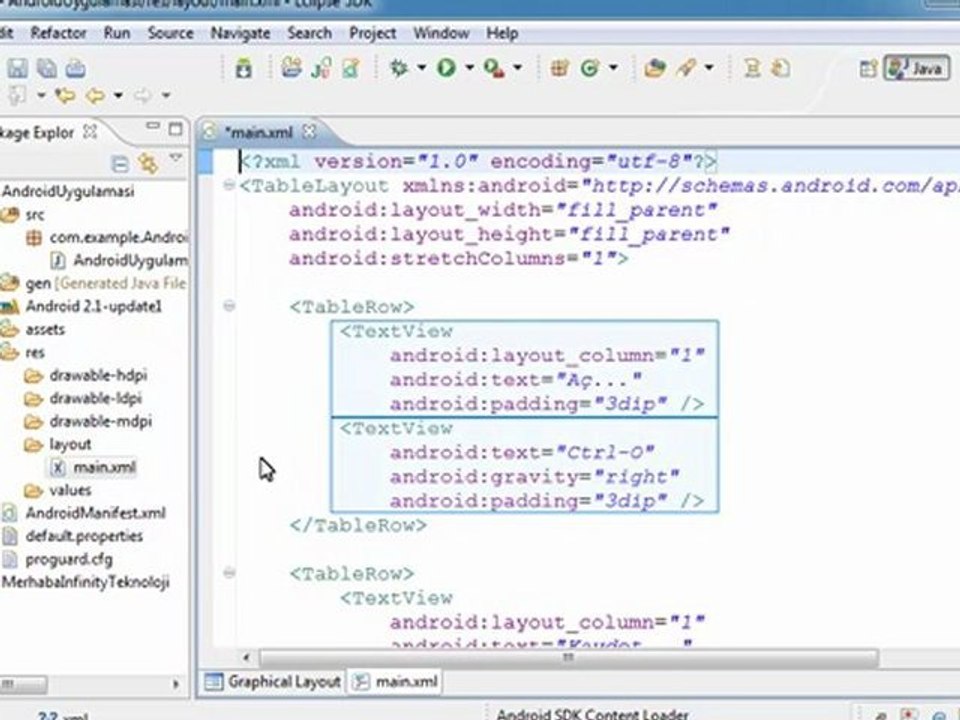Screen dimensions: 960x720
Task: Select the *main.xml editor title tab
Action: tap(259, 132)
